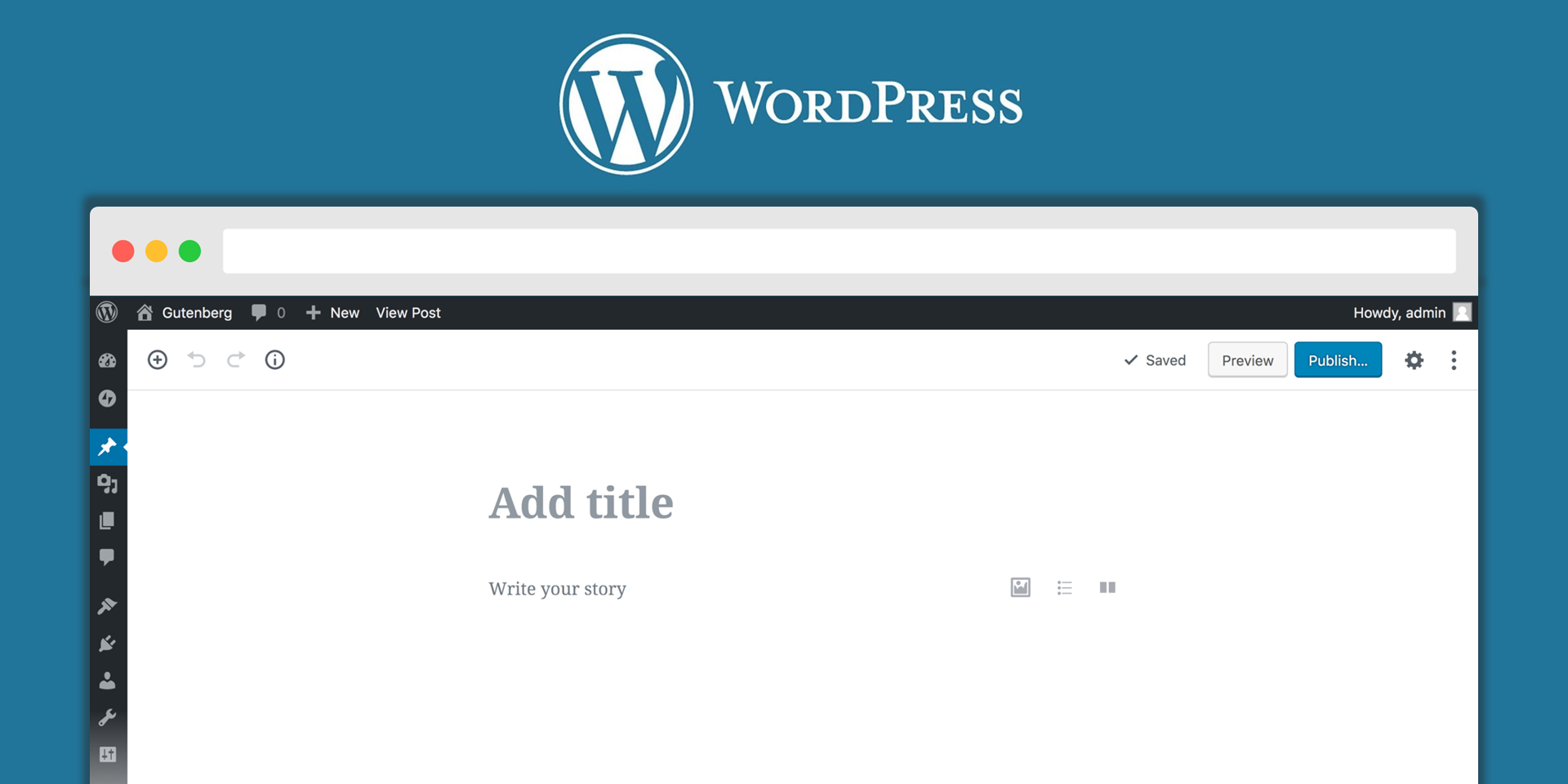
Task: Open Media library icon in sidebar
Action: (x=108, y=483)
